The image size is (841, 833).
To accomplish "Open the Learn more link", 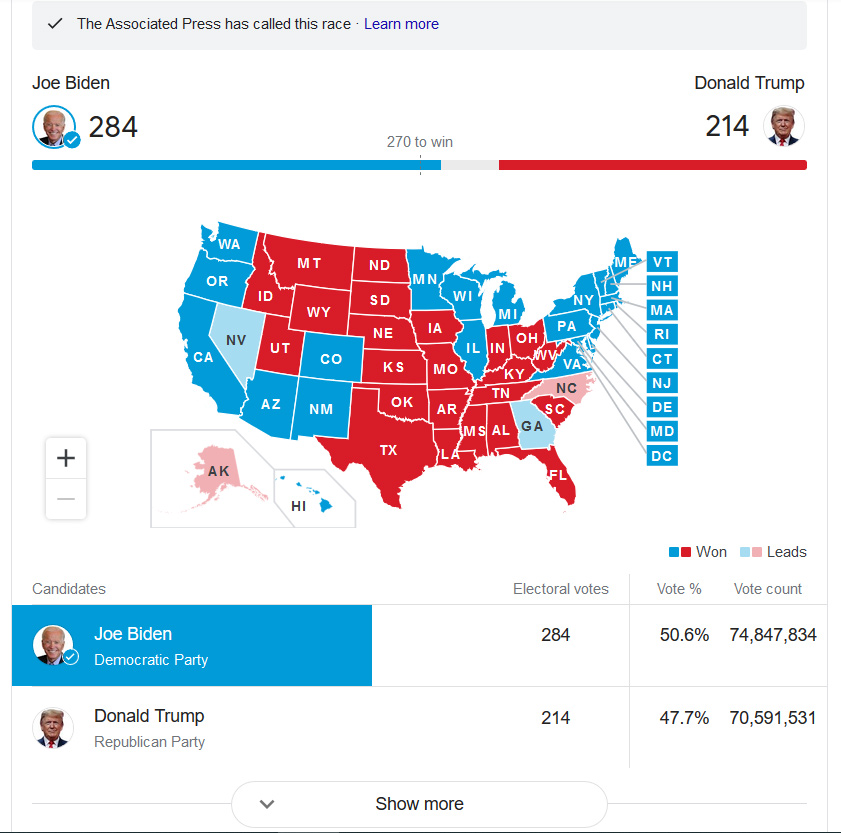I will pos(401,24).
